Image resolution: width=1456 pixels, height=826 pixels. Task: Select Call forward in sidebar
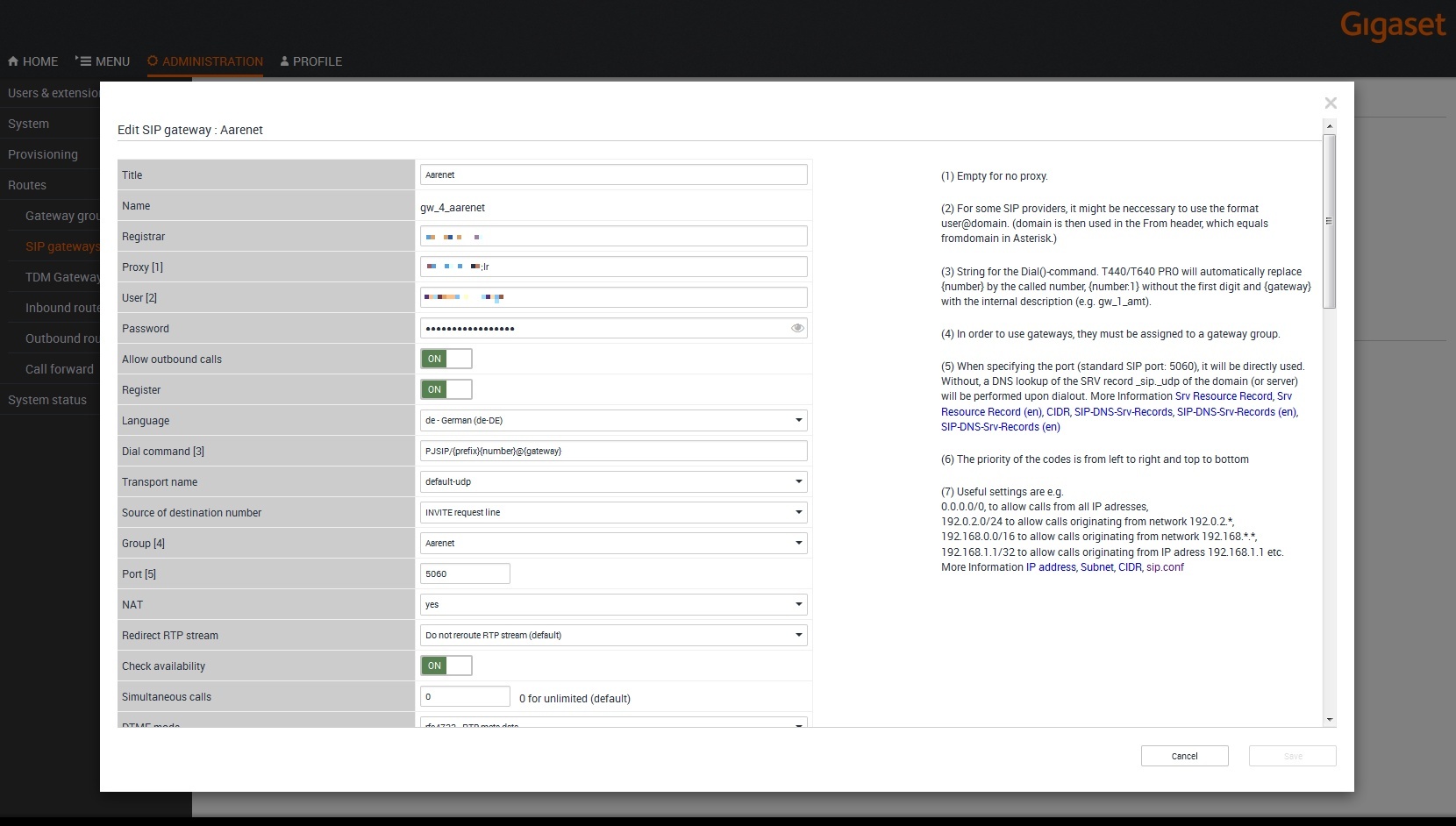click(x=60, y=369)
